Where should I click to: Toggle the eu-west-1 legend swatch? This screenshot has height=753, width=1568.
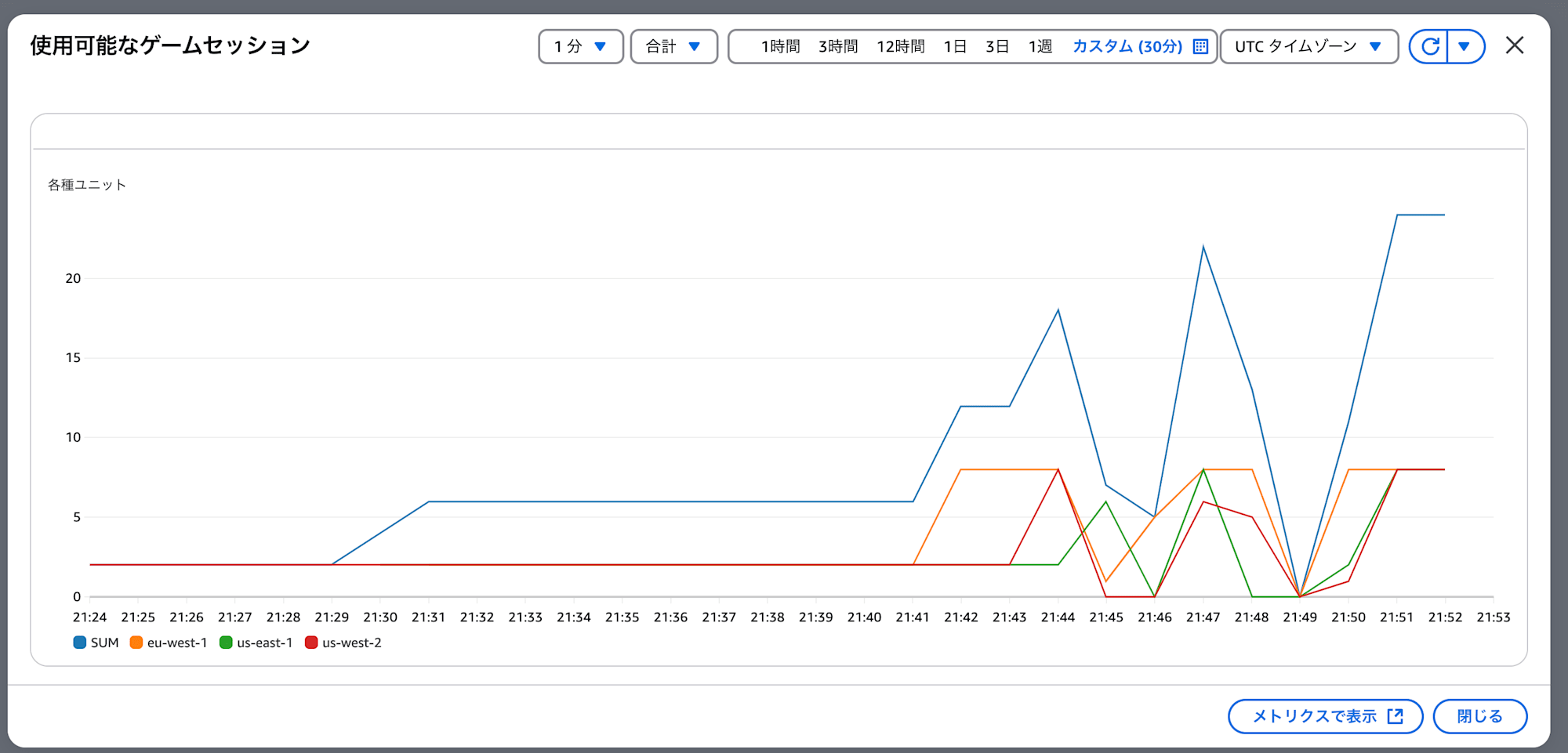(x=136, y=643)
